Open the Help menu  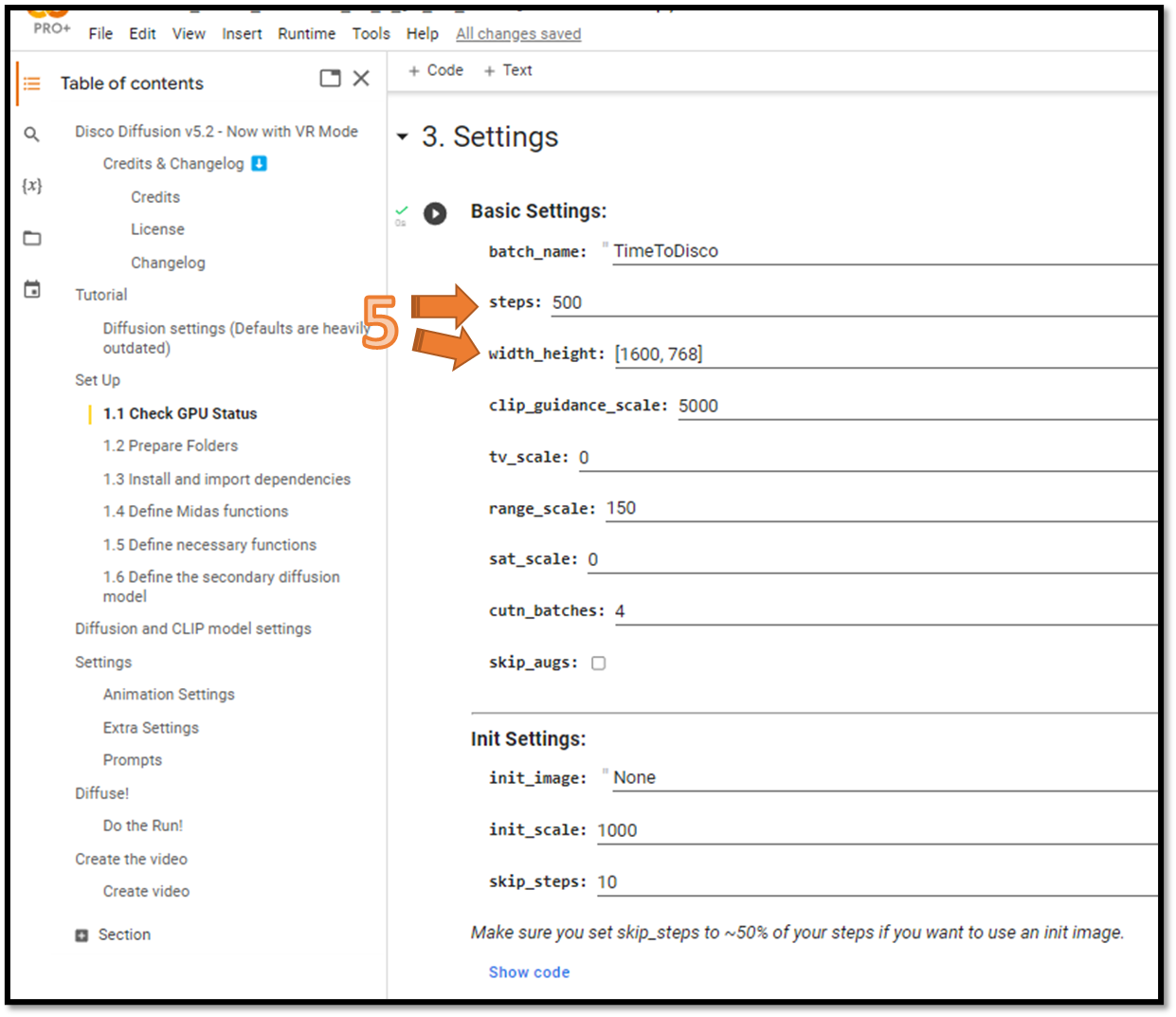[423, 33]
